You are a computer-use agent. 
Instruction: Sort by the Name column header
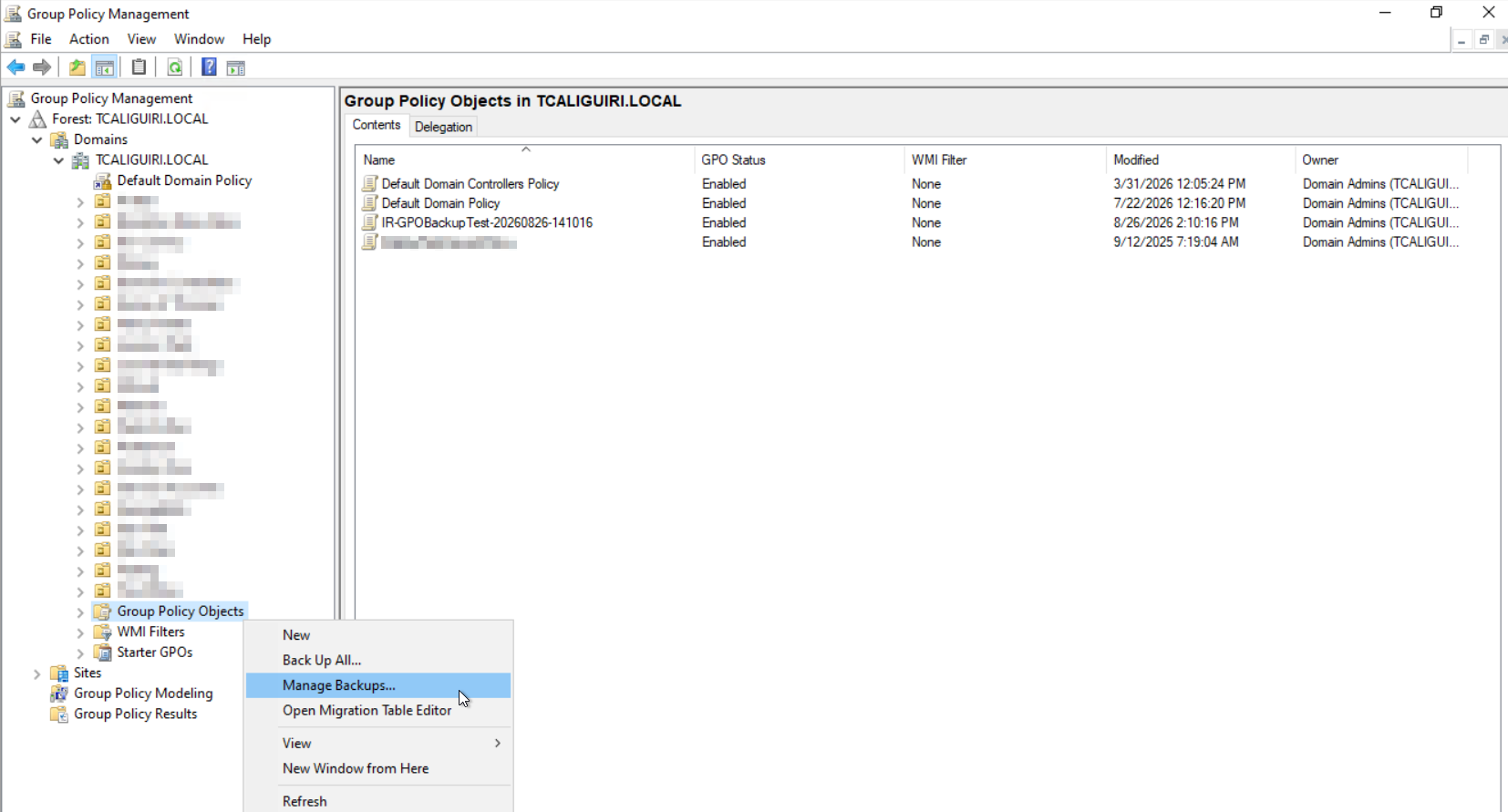524,159
